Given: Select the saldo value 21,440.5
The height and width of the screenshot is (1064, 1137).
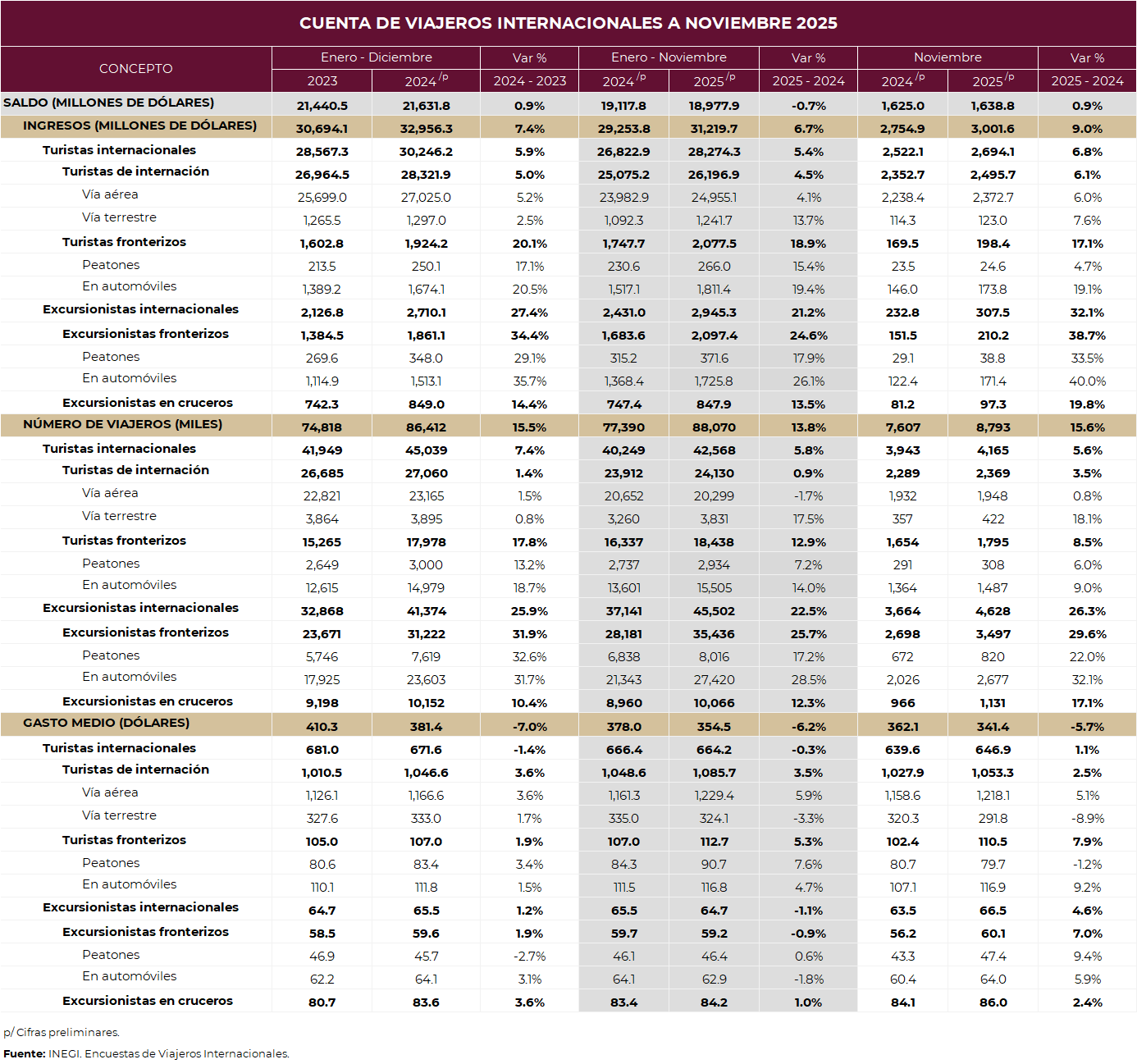Looking at the screenshot, I should tap(322, 106).
